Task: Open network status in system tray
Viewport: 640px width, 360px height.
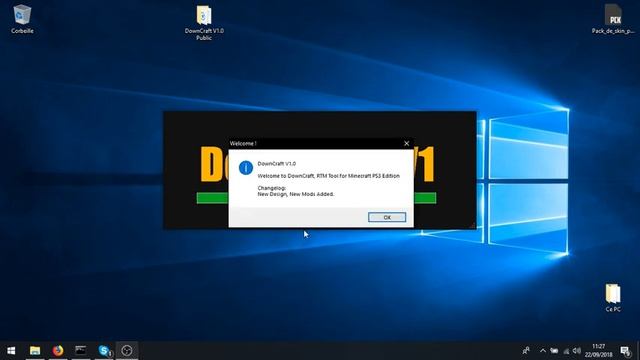Action: coord(566,351)
